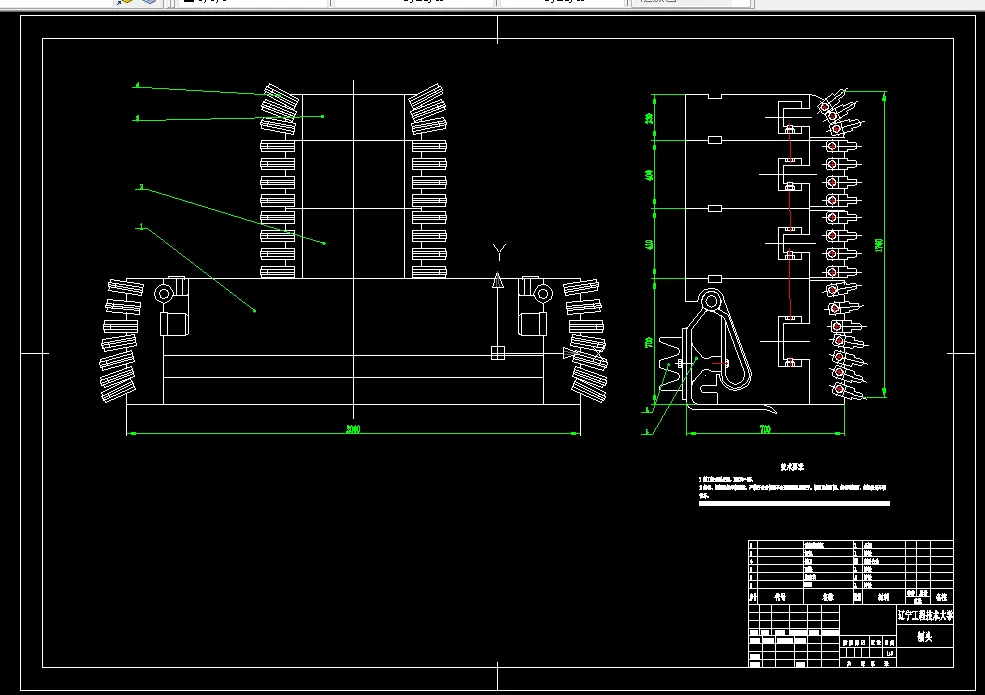Click the UCS Y axis label
This screenshot has height=695, width=985.
499,252
